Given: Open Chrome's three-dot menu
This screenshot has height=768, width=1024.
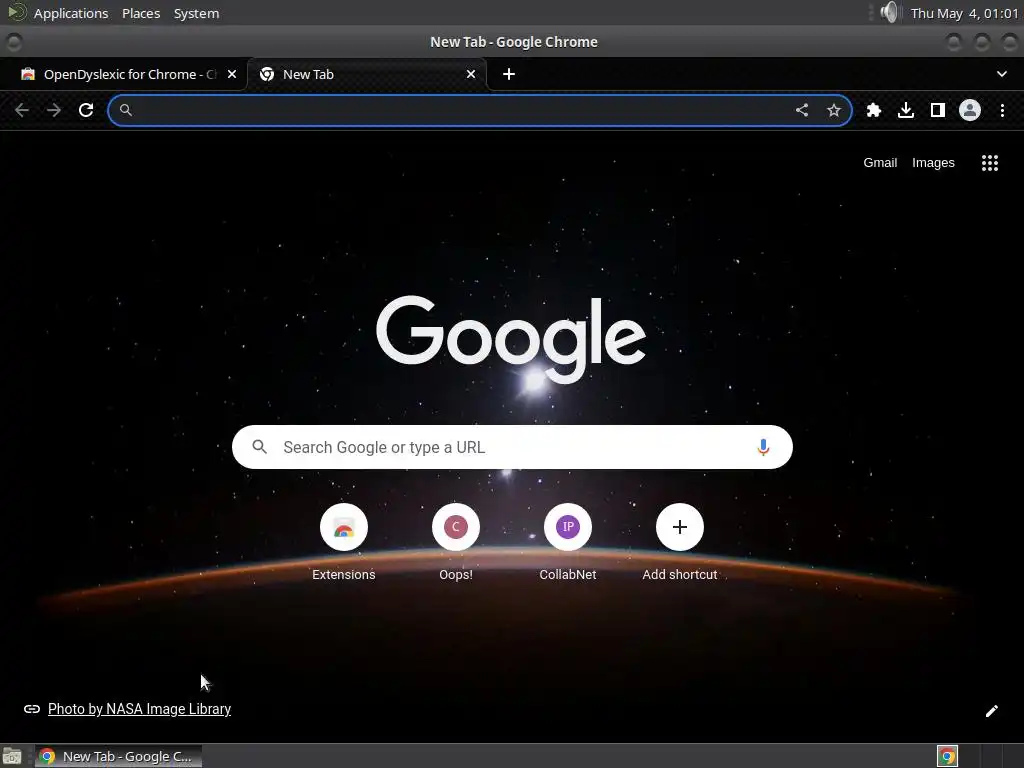Looking at the screenshot, I should pyautogui.click(x=1002, y=110).
